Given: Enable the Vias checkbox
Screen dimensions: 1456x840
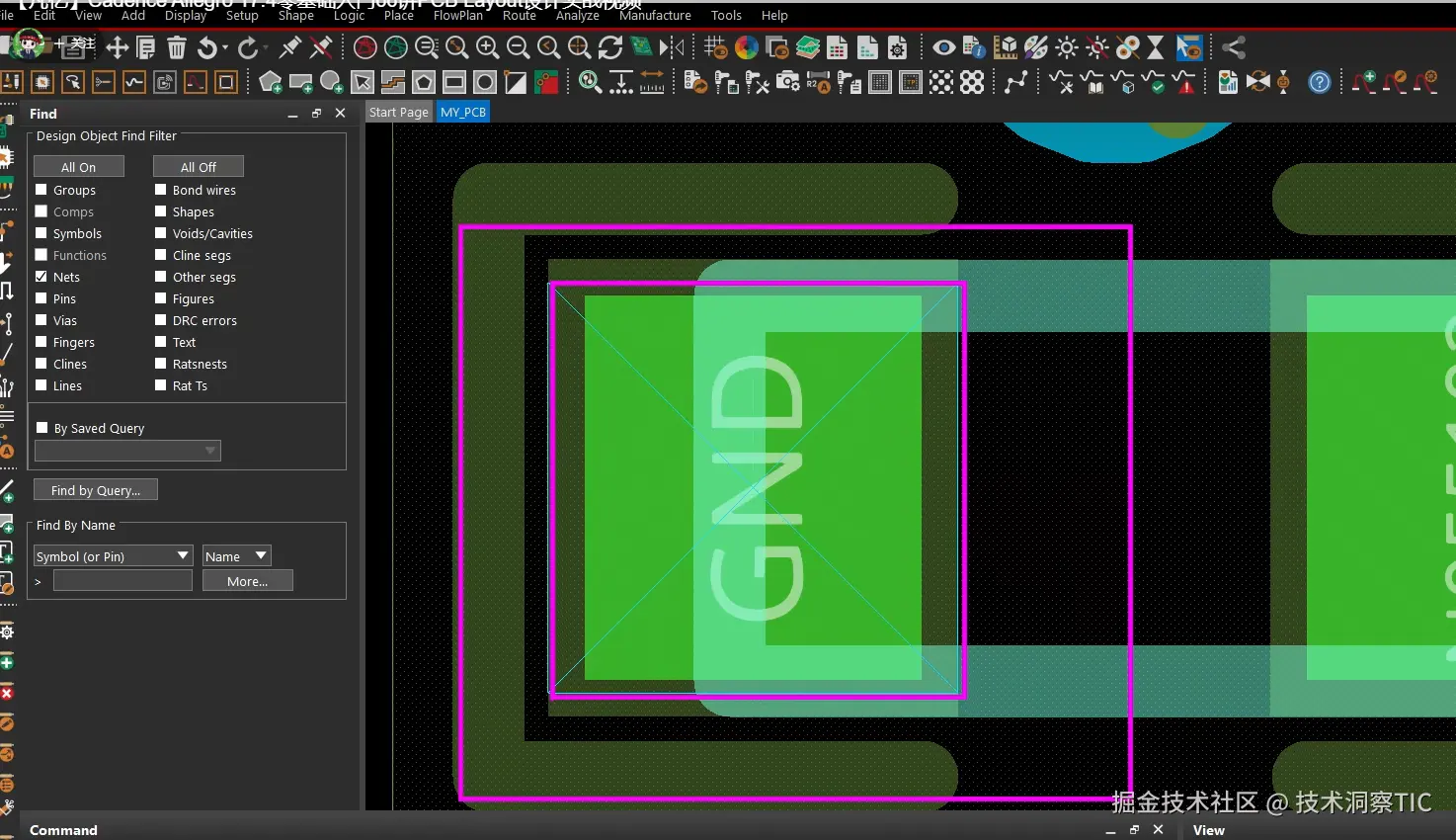Looking at the screenshot, I should click(x=41, y=320).
